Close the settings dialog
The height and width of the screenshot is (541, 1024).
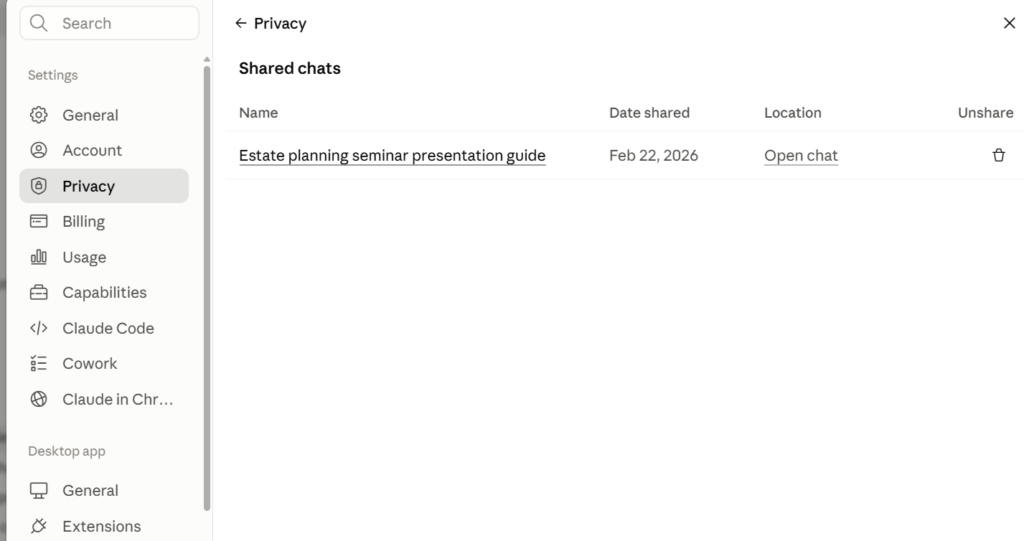1009,24
